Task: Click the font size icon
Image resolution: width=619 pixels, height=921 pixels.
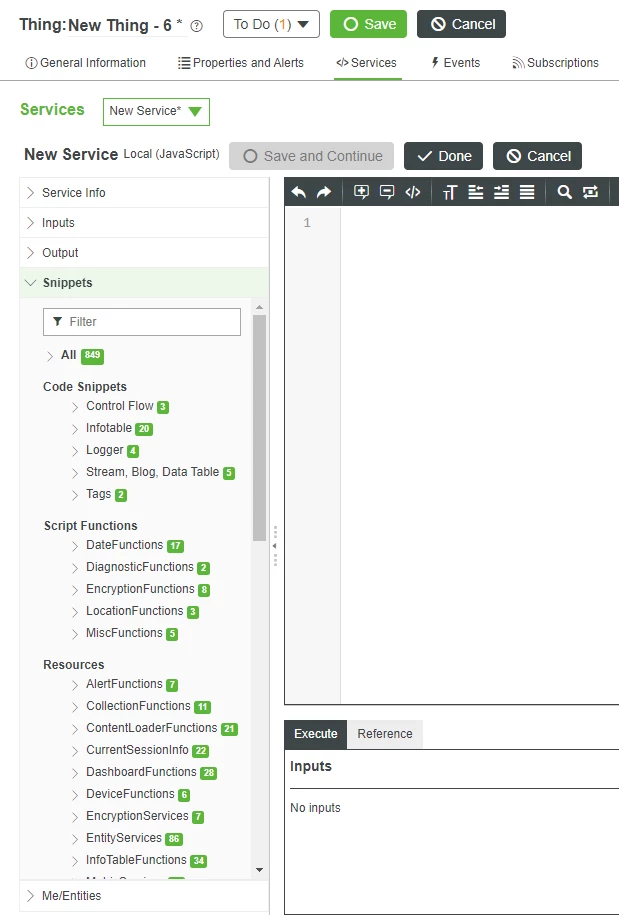Action: click(450, 192)
